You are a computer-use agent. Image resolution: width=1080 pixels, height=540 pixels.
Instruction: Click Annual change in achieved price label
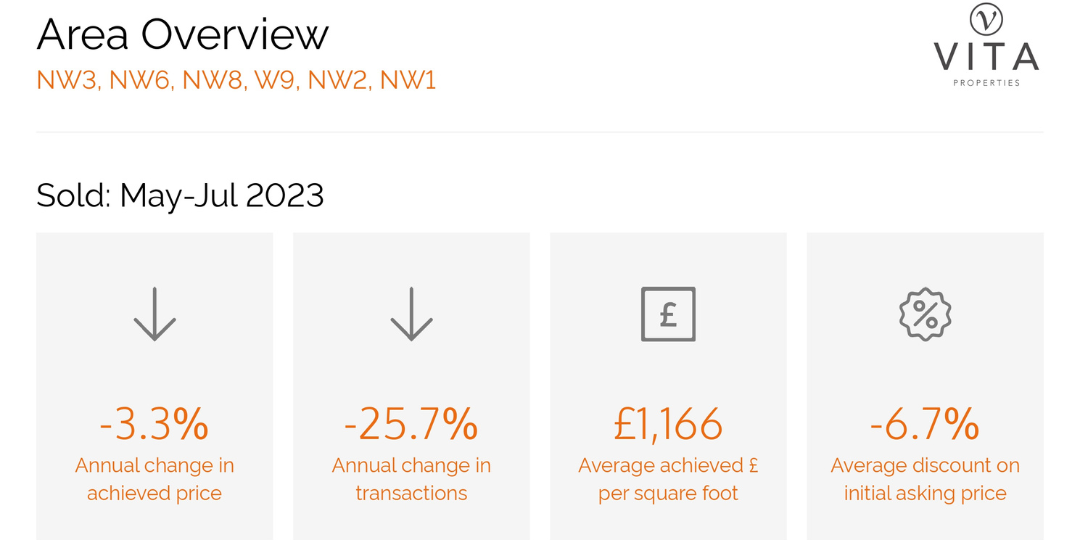pyautogui.click(x=154, y=479)
